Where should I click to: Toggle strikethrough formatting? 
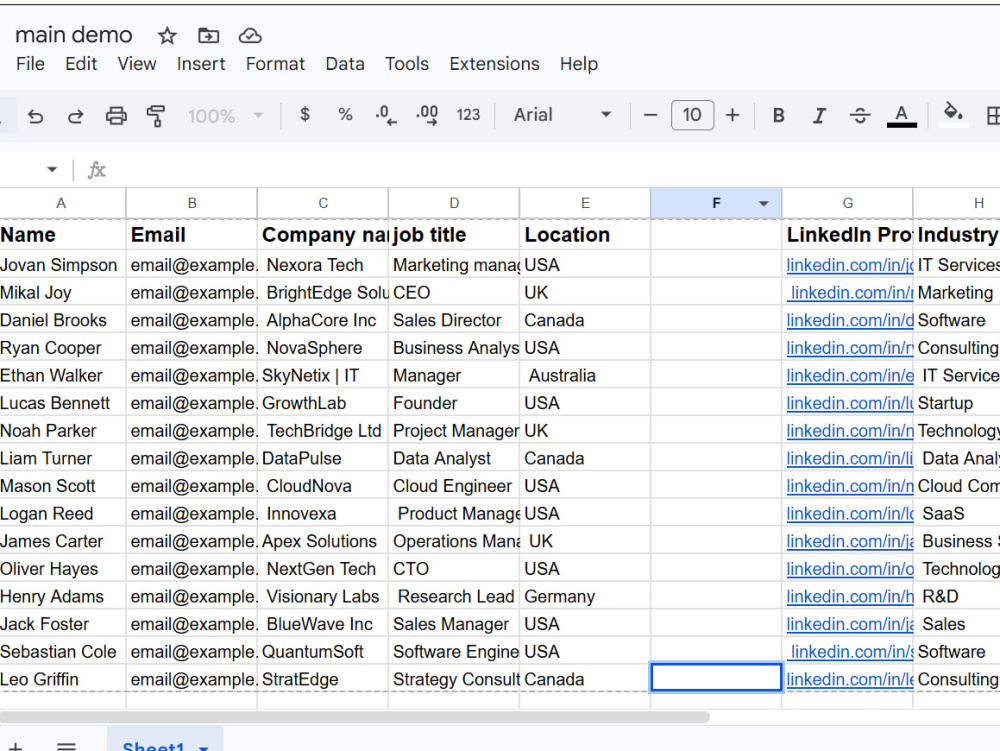click(x=860, y=115)
